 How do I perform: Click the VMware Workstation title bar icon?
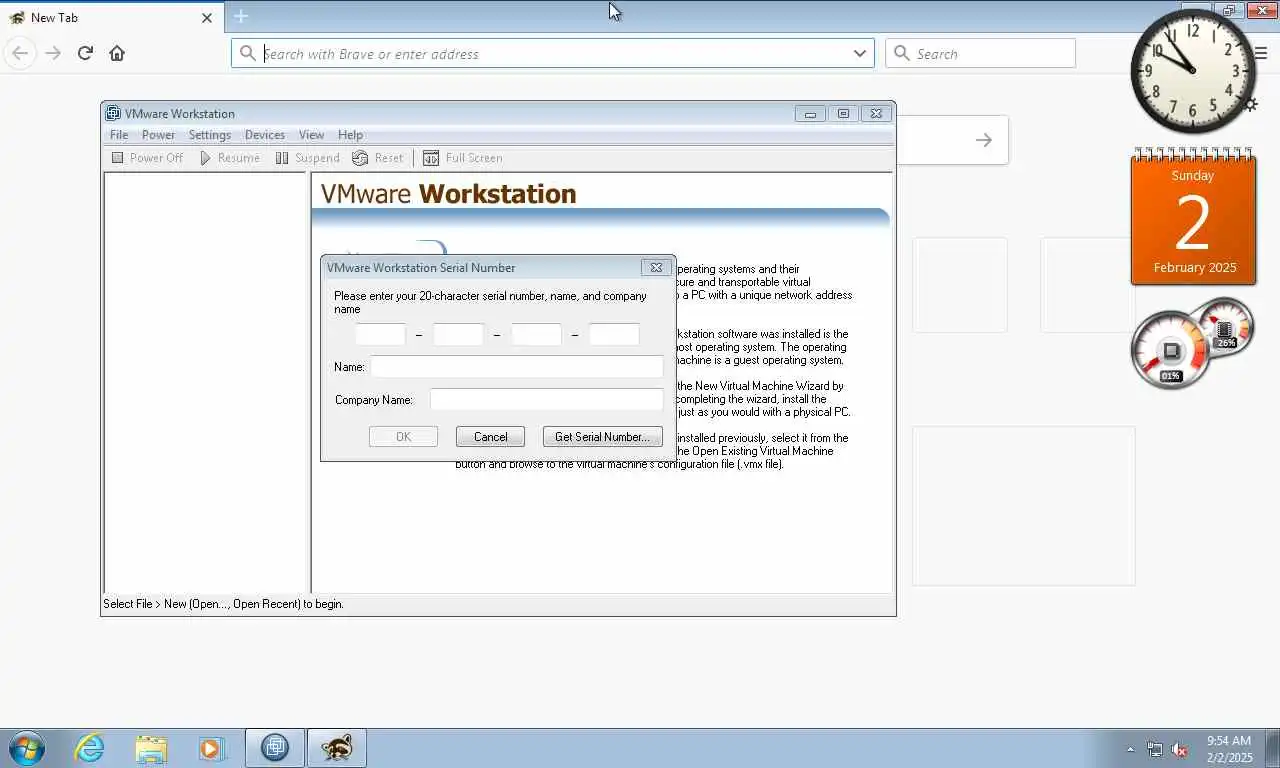(x=113, y=113)
